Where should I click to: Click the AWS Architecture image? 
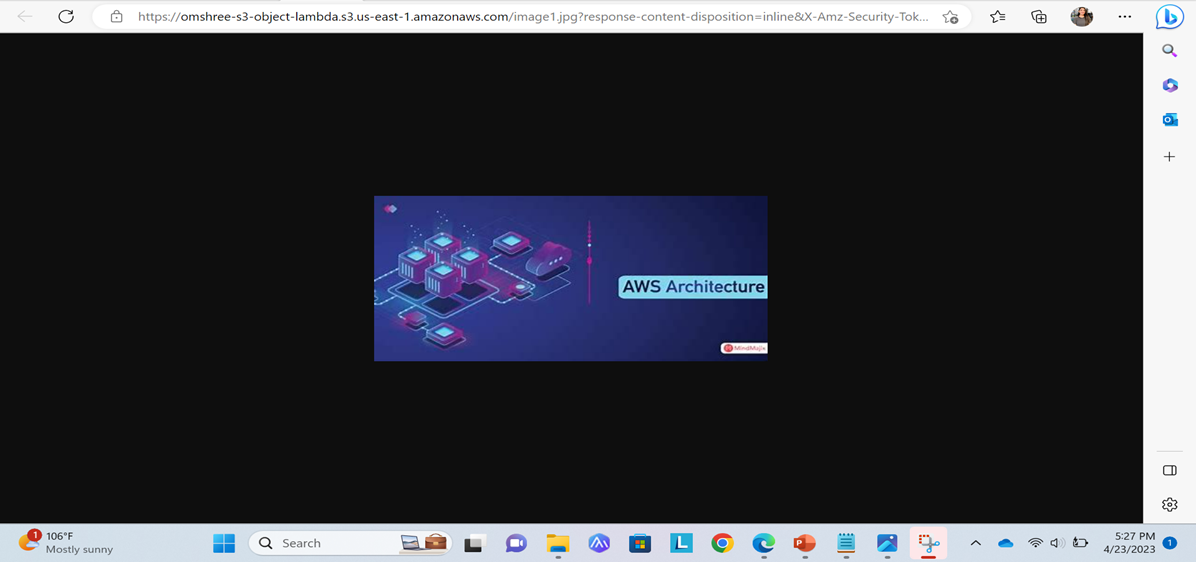coord(570,278)
